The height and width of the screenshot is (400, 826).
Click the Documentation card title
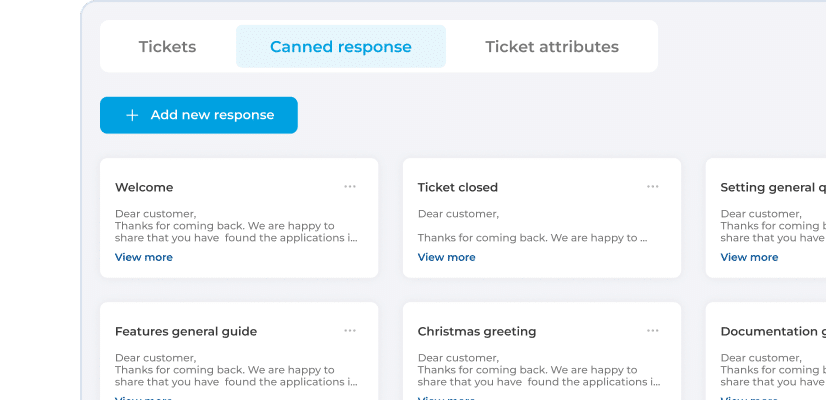click(772, 331)
